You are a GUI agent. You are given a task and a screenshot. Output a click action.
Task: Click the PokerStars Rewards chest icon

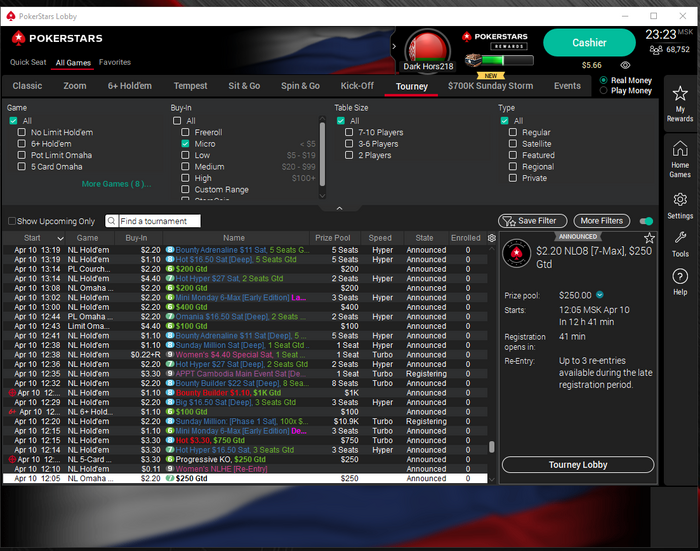point(473,60)
